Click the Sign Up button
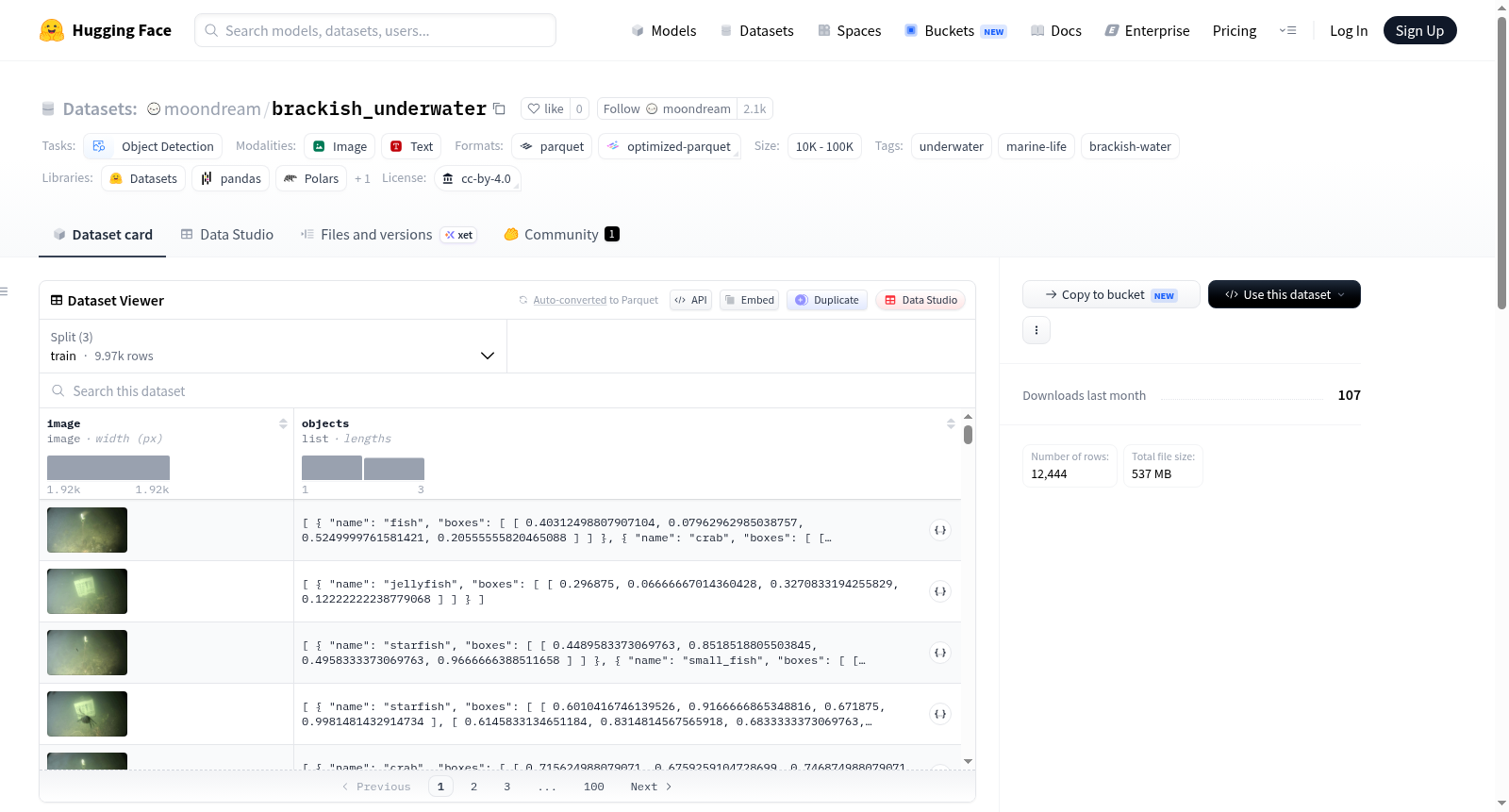This screenshot has height=812, width=1509. coord(1419,30)
